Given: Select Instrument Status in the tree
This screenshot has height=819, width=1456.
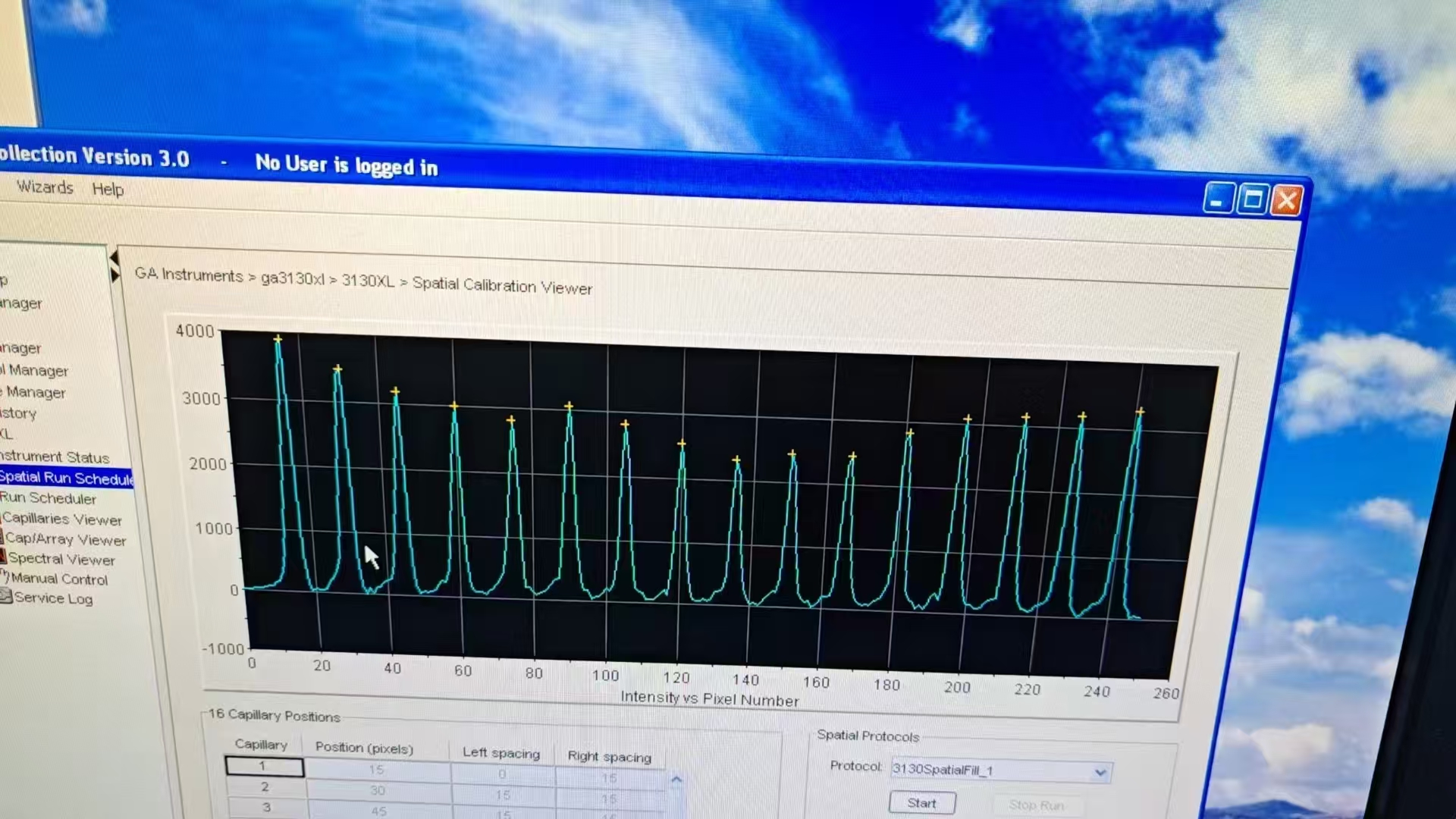Looking at the screenshot, I should pyautogui.click(x=55, y=457).
